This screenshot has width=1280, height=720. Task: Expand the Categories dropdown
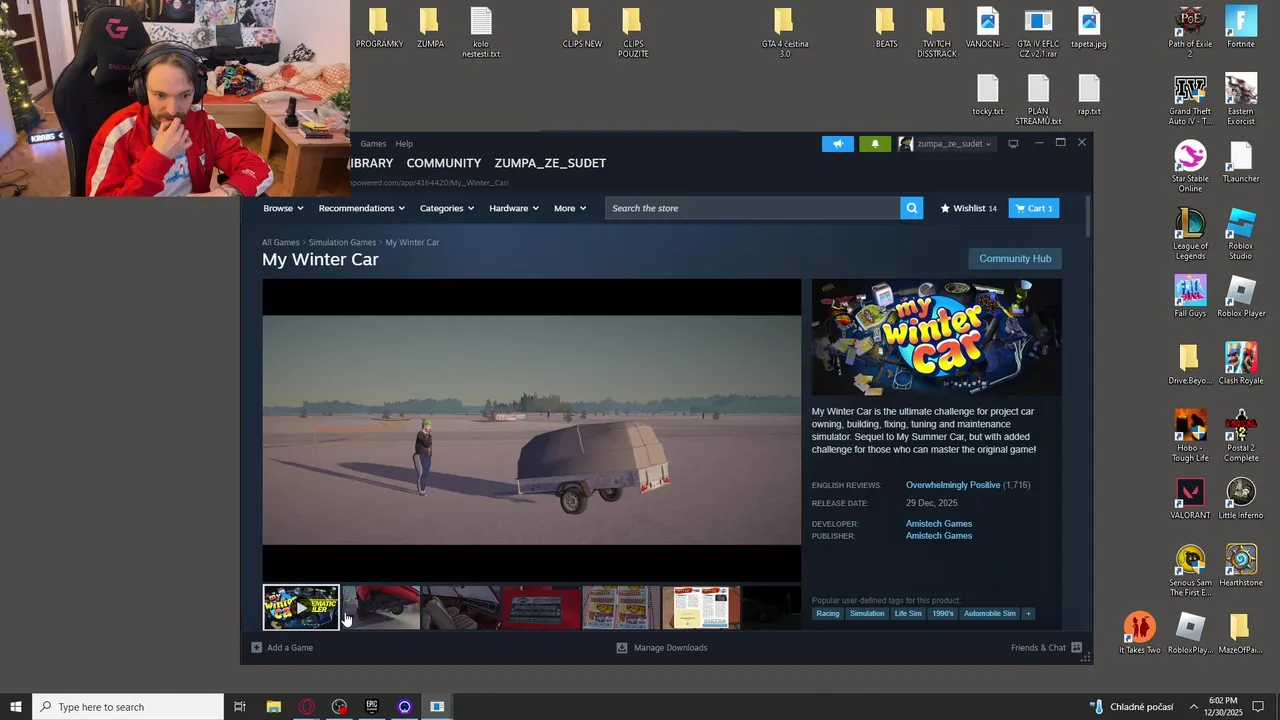[x=446, y=208]
